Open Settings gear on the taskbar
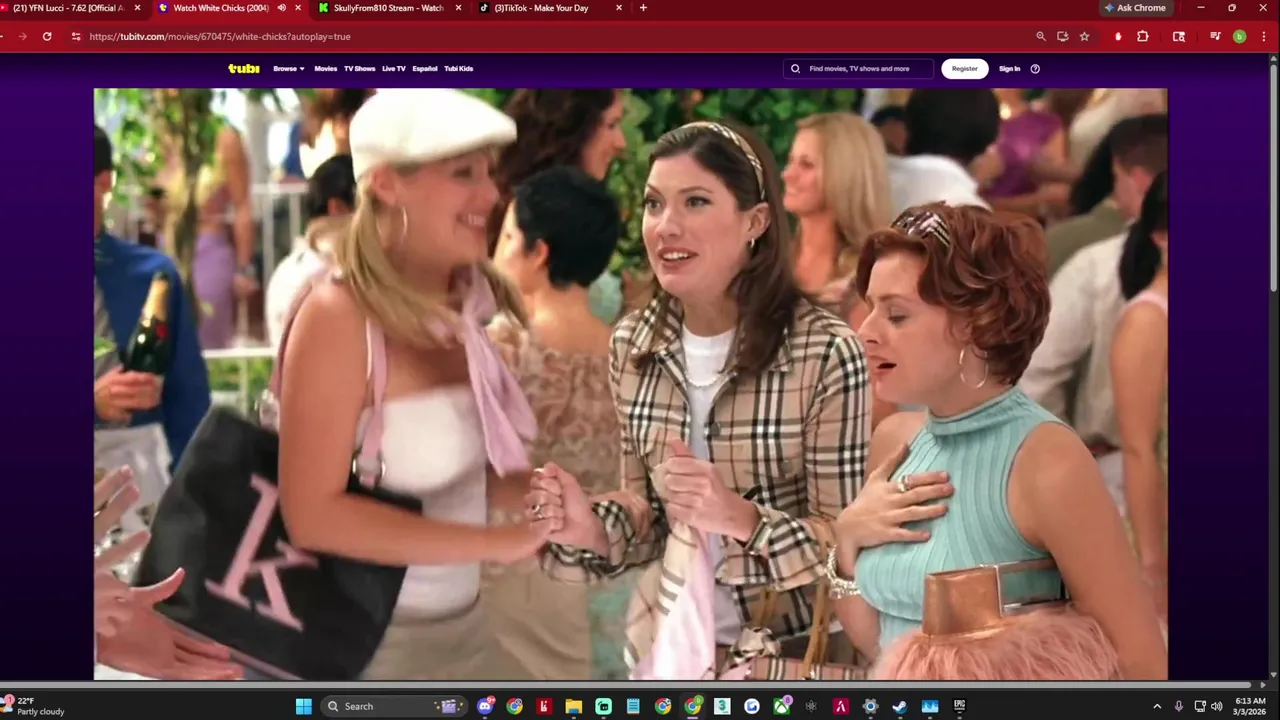1280x720 pixels. point(870,706)
